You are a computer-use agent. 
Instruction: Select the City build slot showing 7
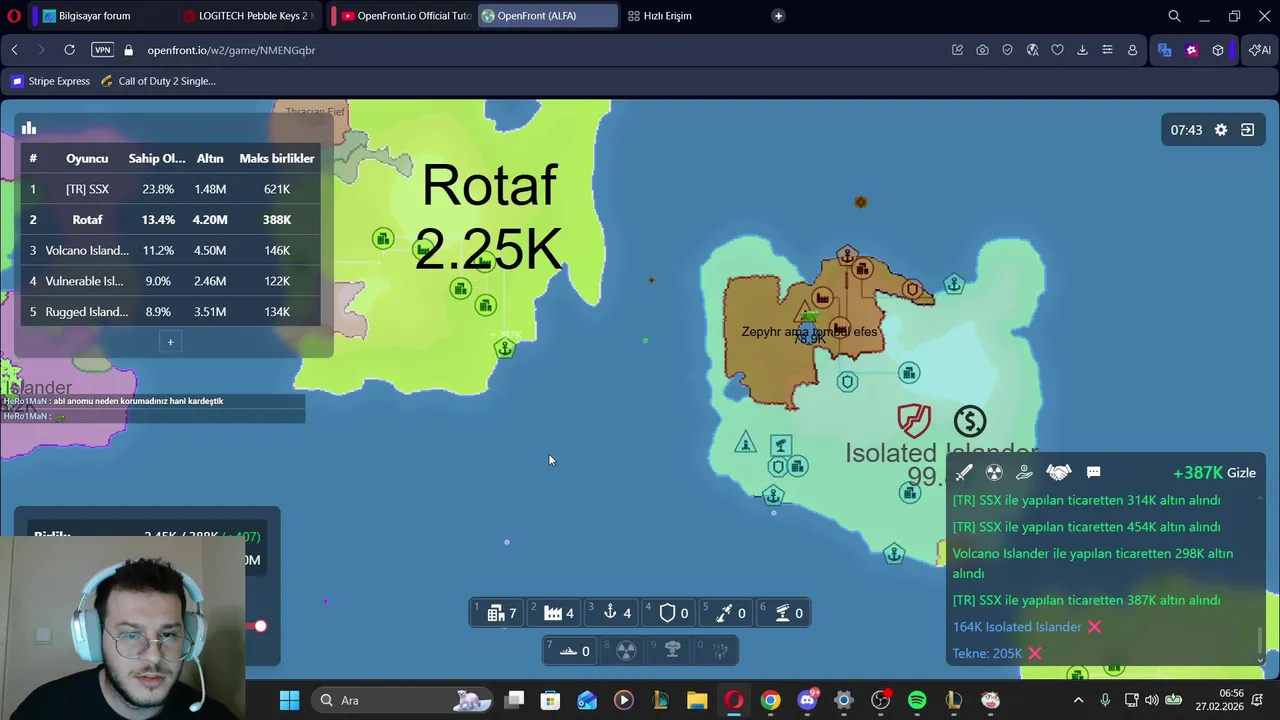497,613
